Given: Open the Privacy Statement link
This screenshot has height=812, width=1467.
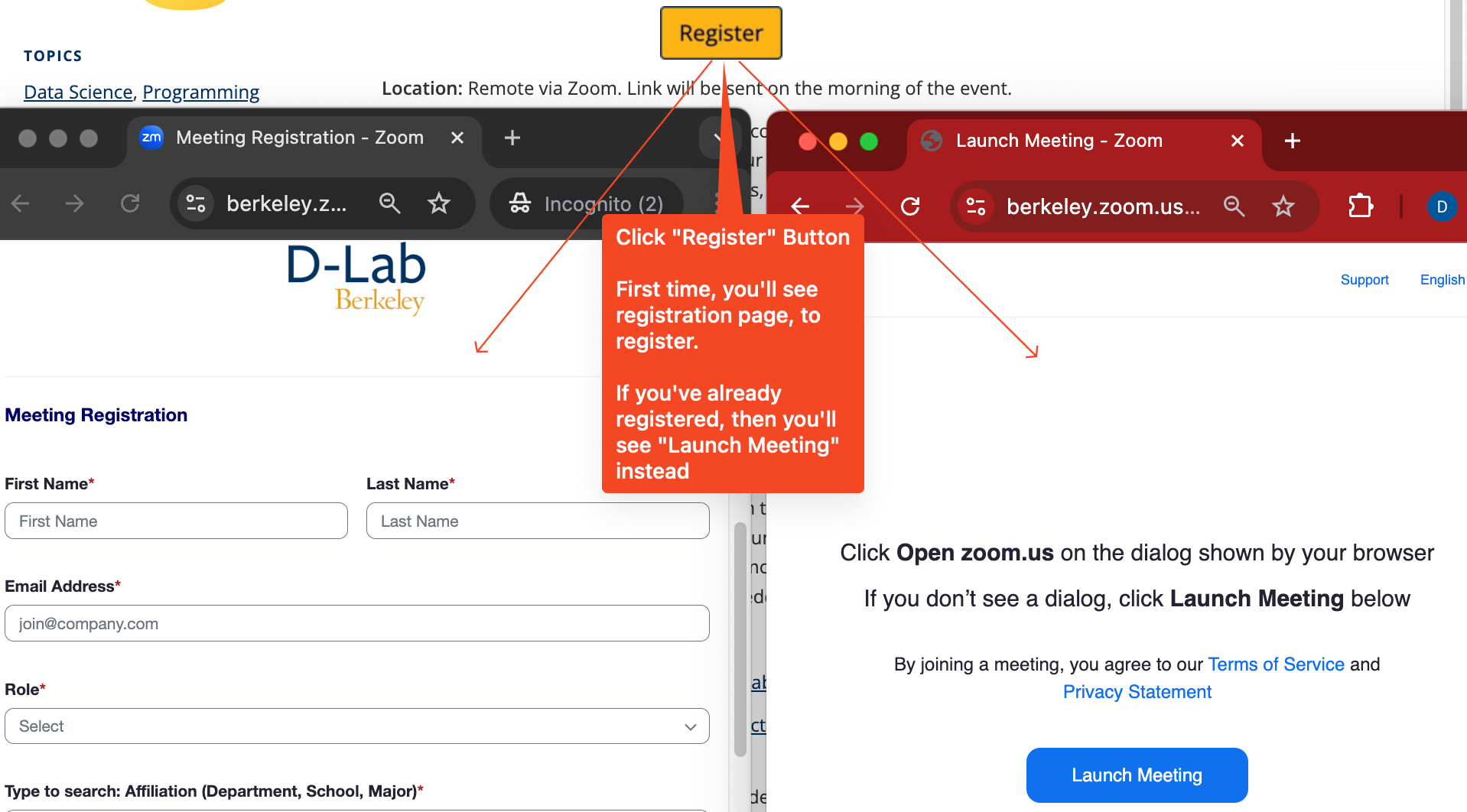Looking at the screenshot, I should (1137, 691).
